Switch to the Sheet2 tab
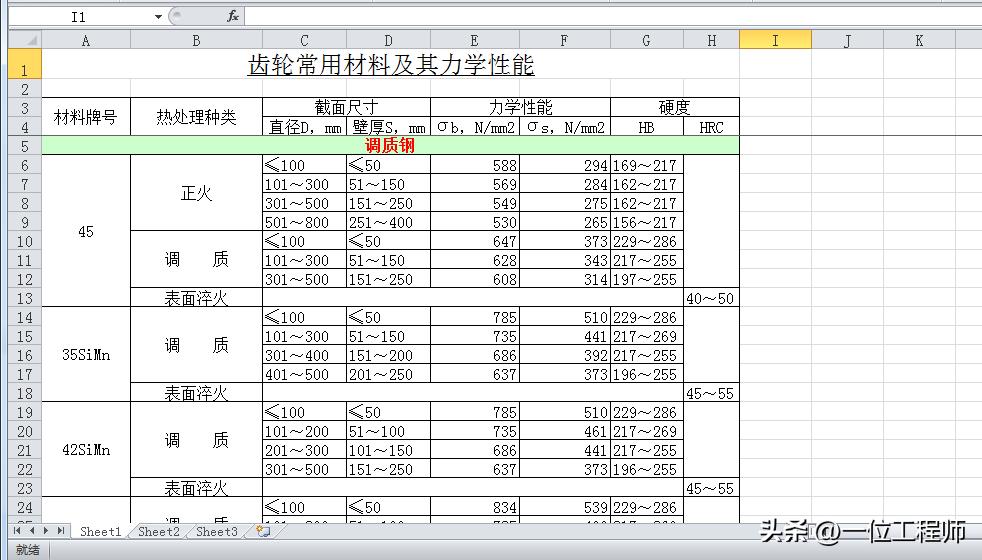This screenshot has height=560, width=982. [x=158, y=531]
